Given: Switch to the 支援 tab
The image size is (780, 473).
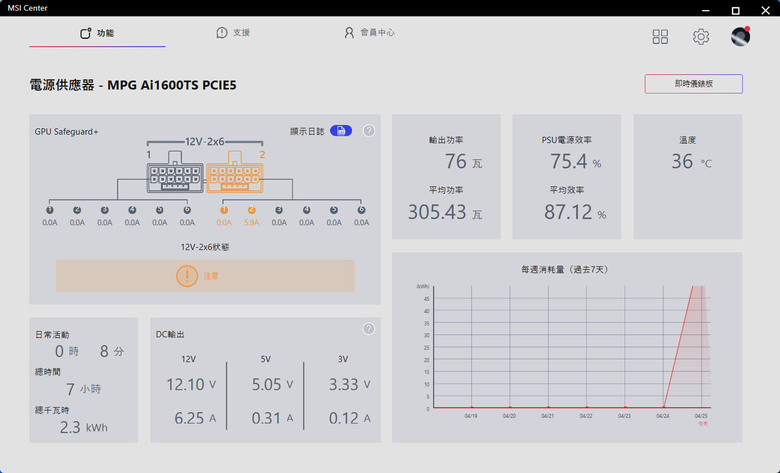Looking at the screenshot, I should click(233, 33).
